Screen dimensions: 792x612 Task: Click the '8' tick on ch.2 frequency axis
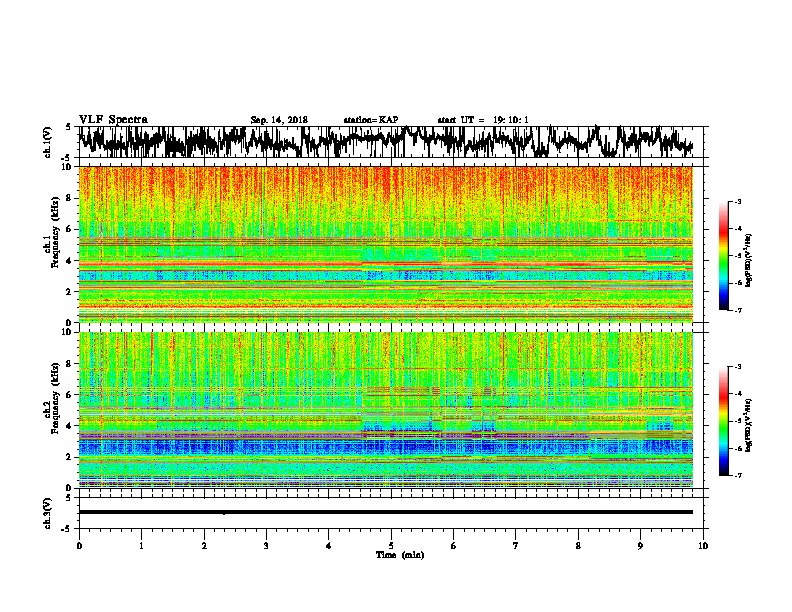(x=70, y=364)
